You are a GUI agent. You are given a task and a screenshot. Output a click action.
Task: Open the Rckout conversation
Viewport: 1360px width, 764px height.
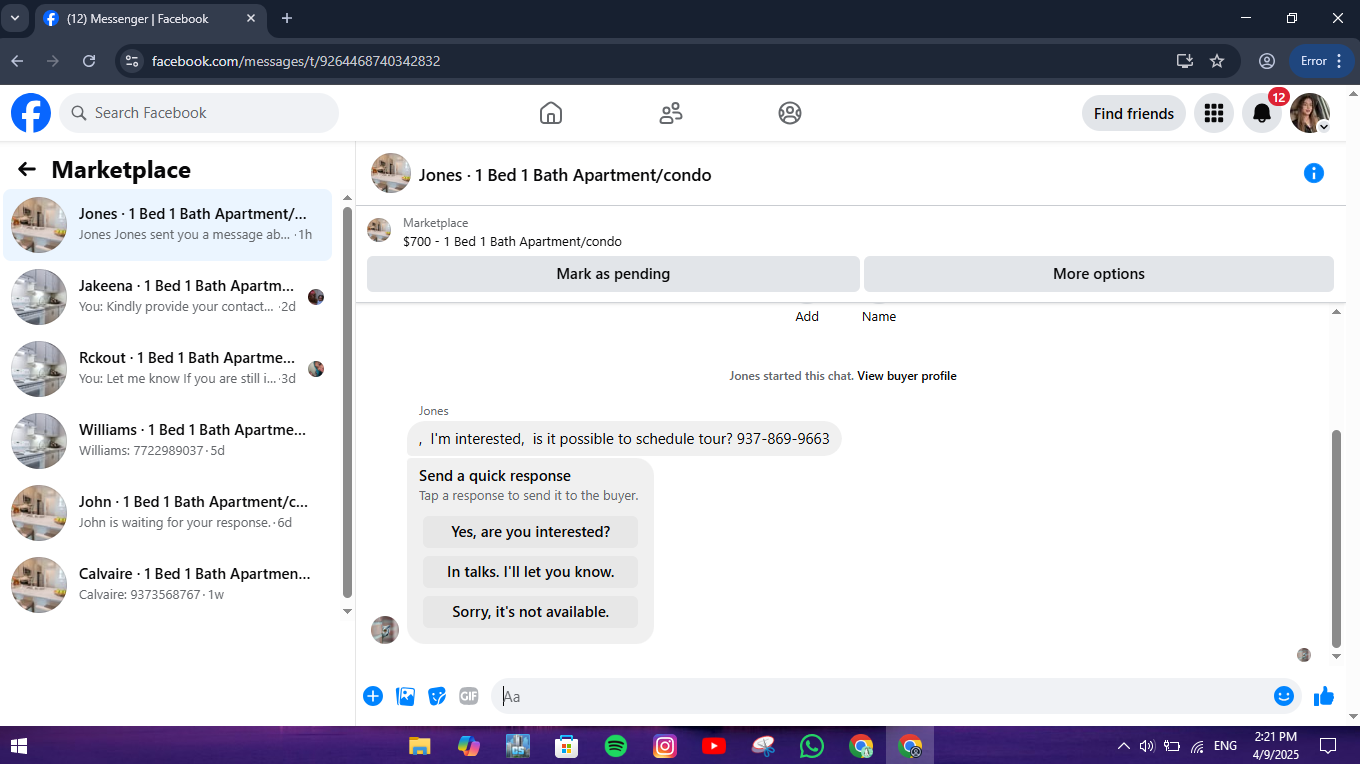pyautogui.click(x=168, y=369)
